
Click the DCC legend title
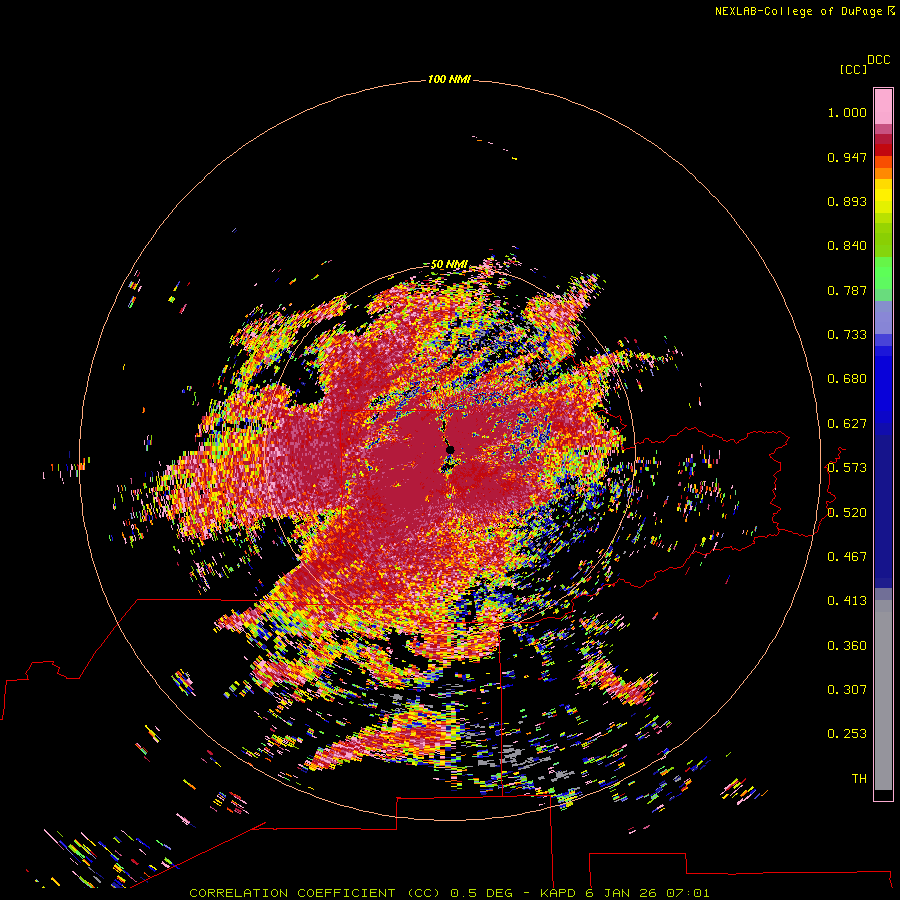pyautogui.click(x=878, y=60)
